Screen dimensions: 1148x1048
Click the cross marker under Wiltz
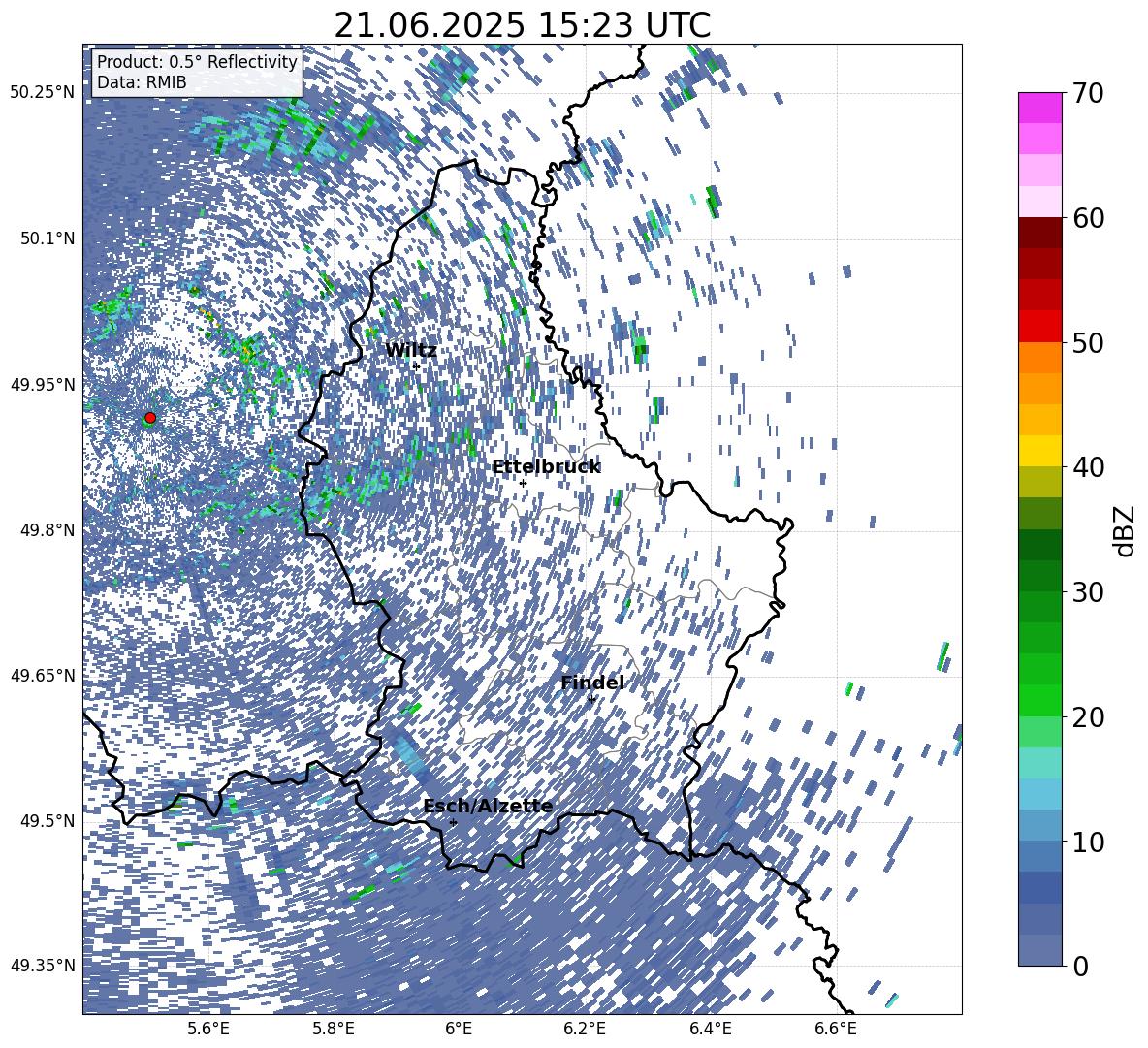click(x=416, y=366)
